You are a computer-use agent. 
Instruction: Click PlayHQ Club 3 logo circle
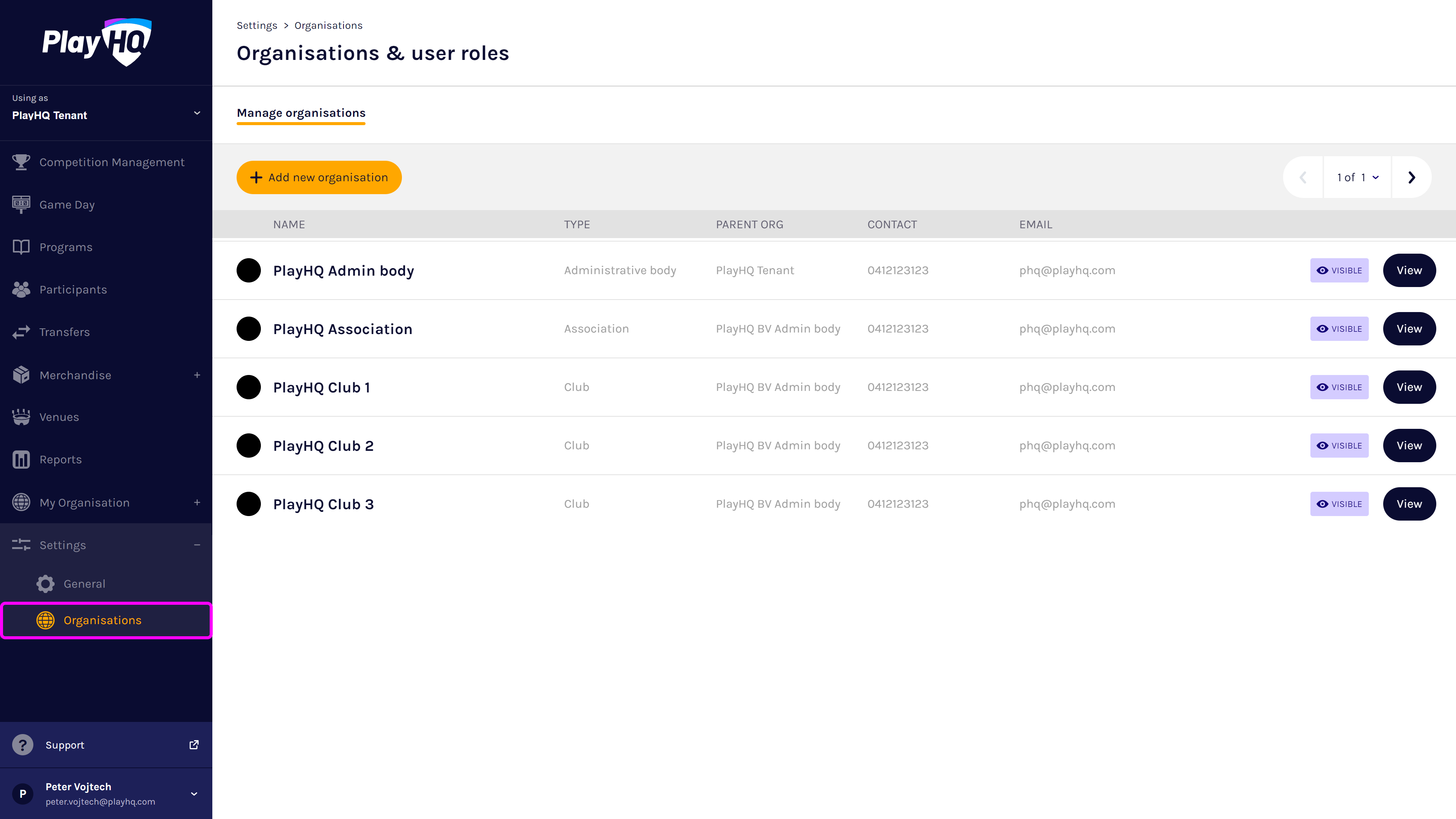[x=249, y=504]
